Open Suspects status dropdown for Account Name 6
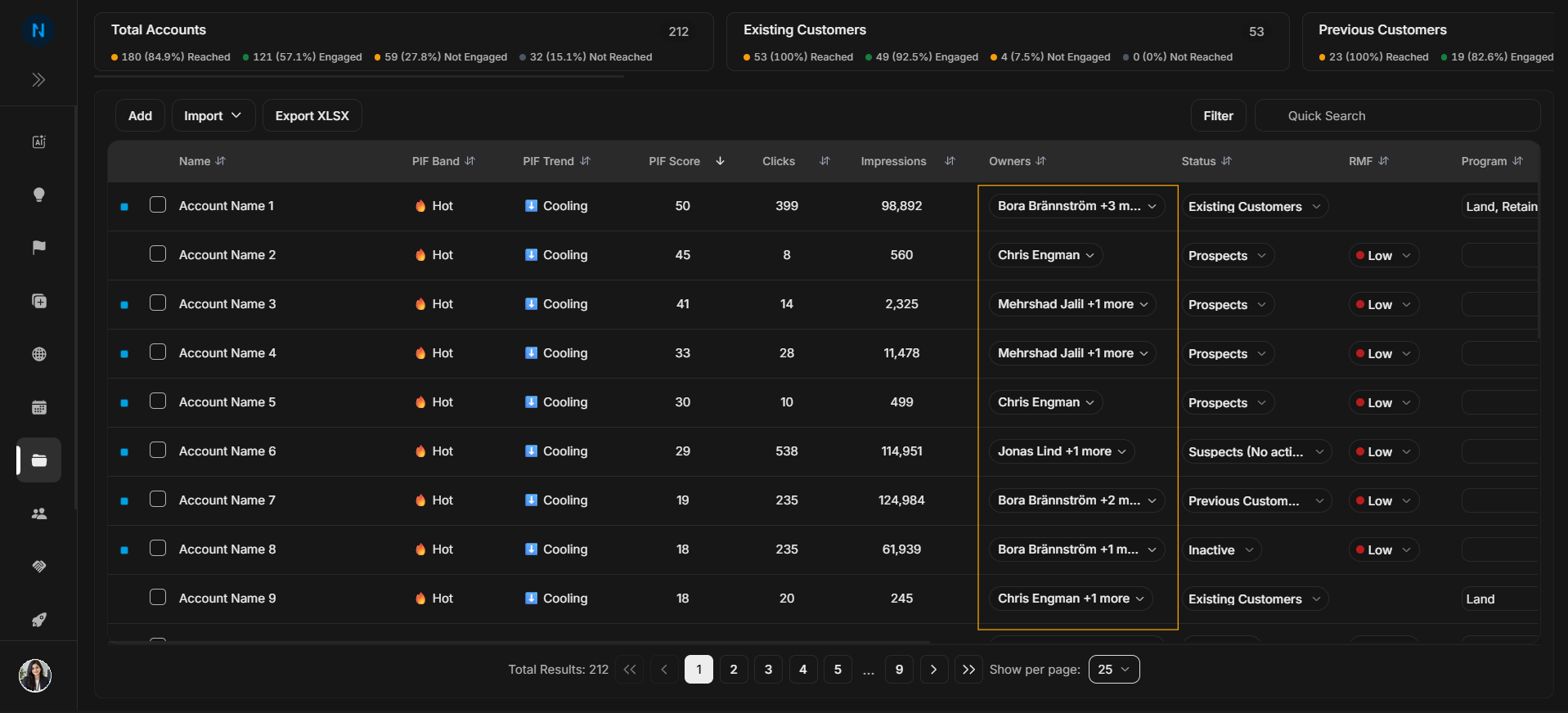Screen dimensions: 1568x713 [x=1256, y=452]
